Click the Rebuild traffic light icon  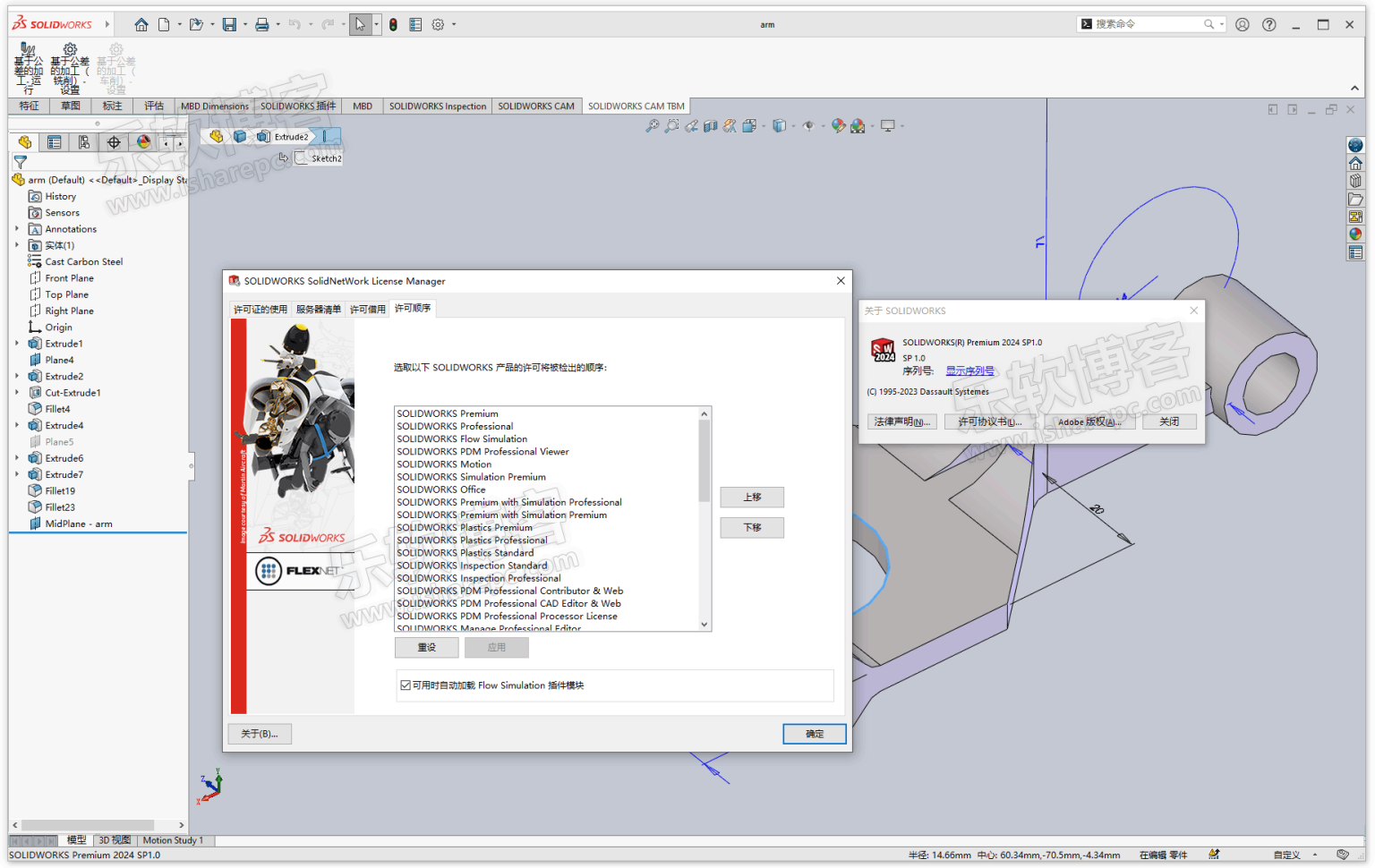click(x=393, y=25)
